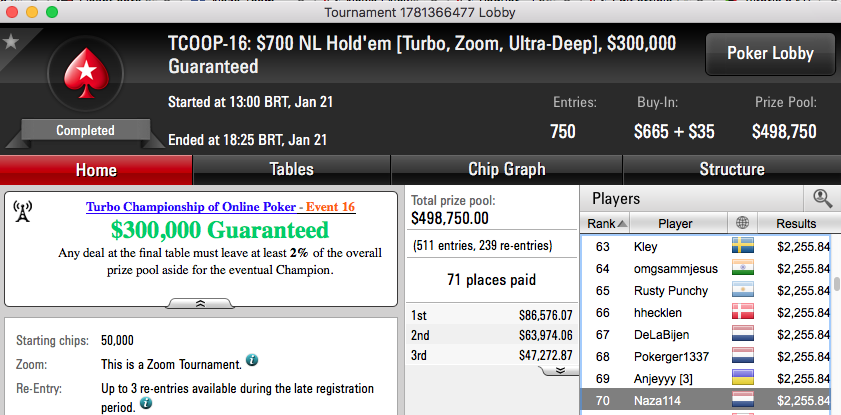Open the Chip Graph tab
The image size is (841, 415).
(506, 169)
